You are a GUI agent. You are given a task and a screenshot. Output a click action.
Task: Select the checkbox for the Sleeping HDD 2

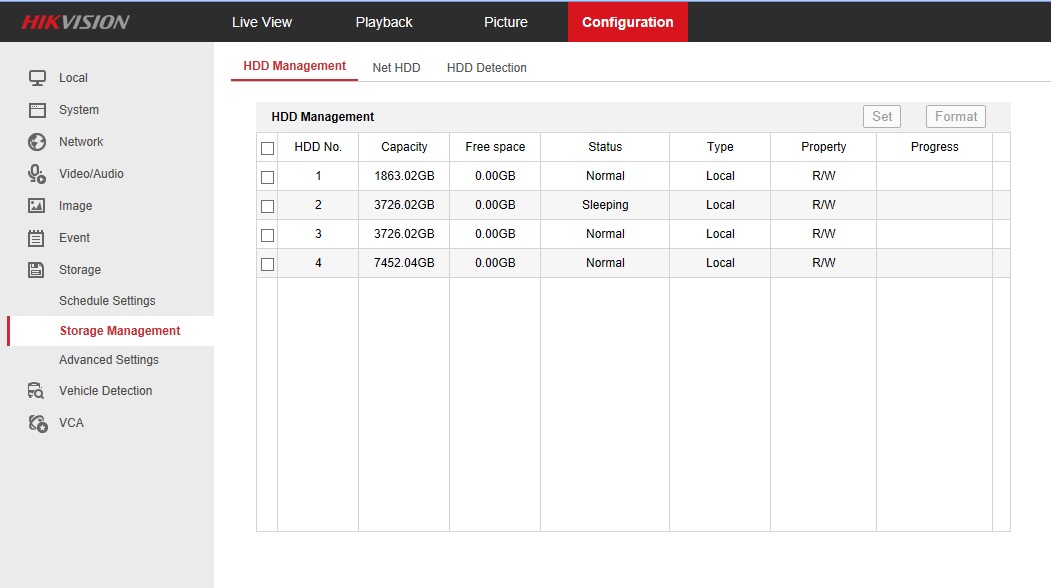tap(267, 206)
